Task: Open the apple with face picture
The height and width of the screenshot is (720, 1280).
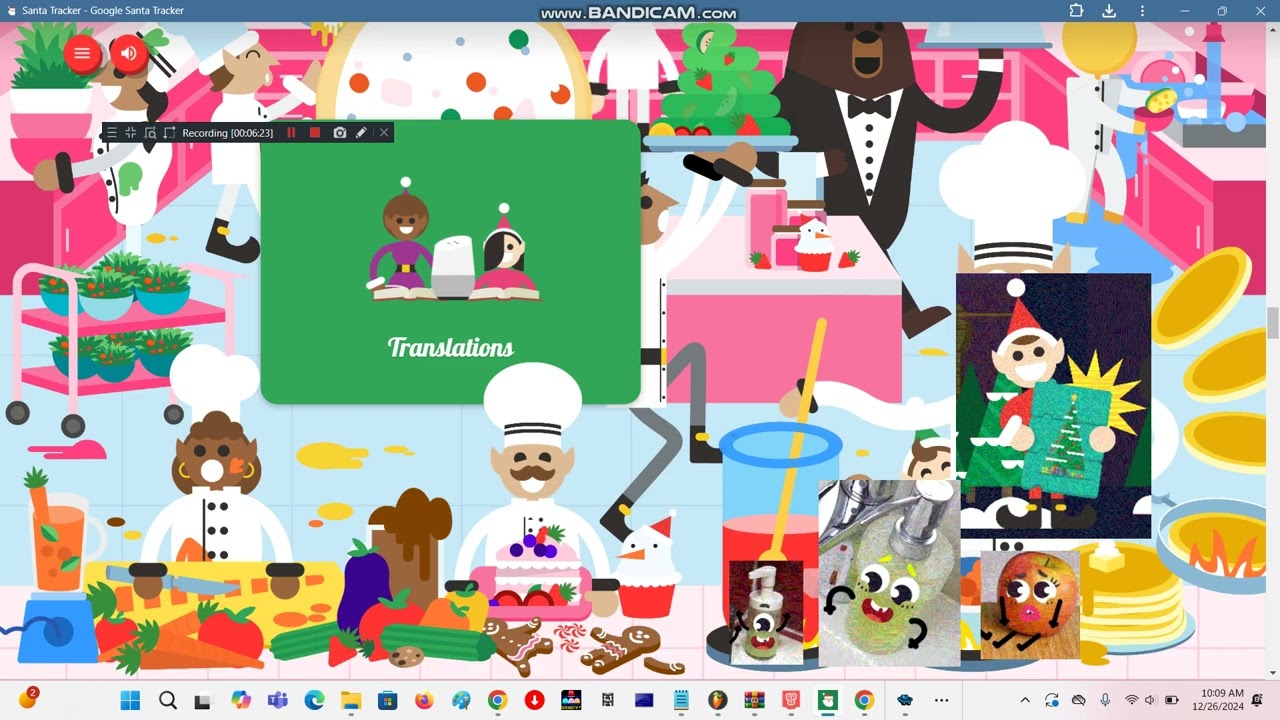Action: [1030, 604]
